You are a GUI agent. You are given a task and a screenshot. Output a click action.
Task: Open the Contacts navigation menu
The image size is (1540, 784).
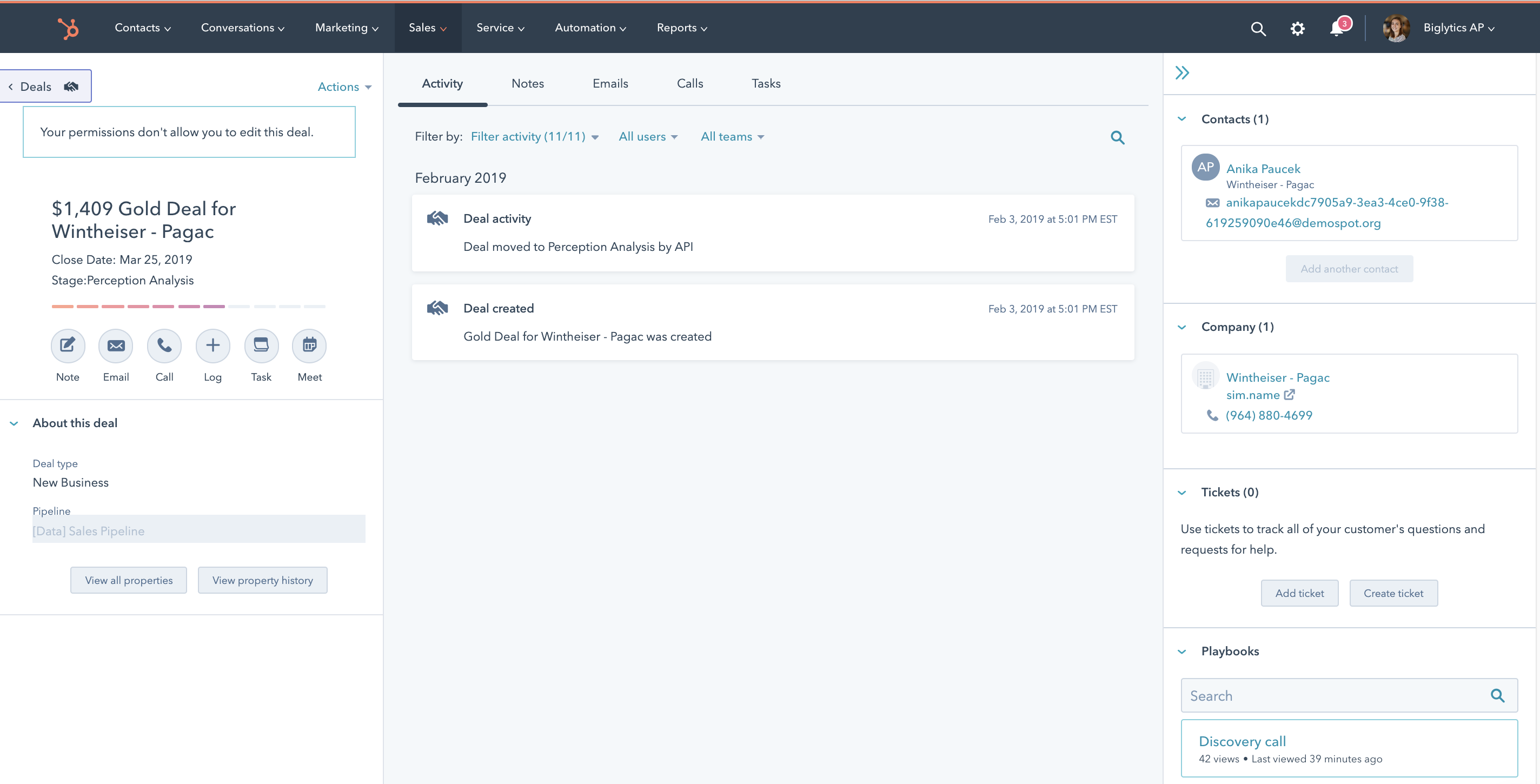[142, 28]
